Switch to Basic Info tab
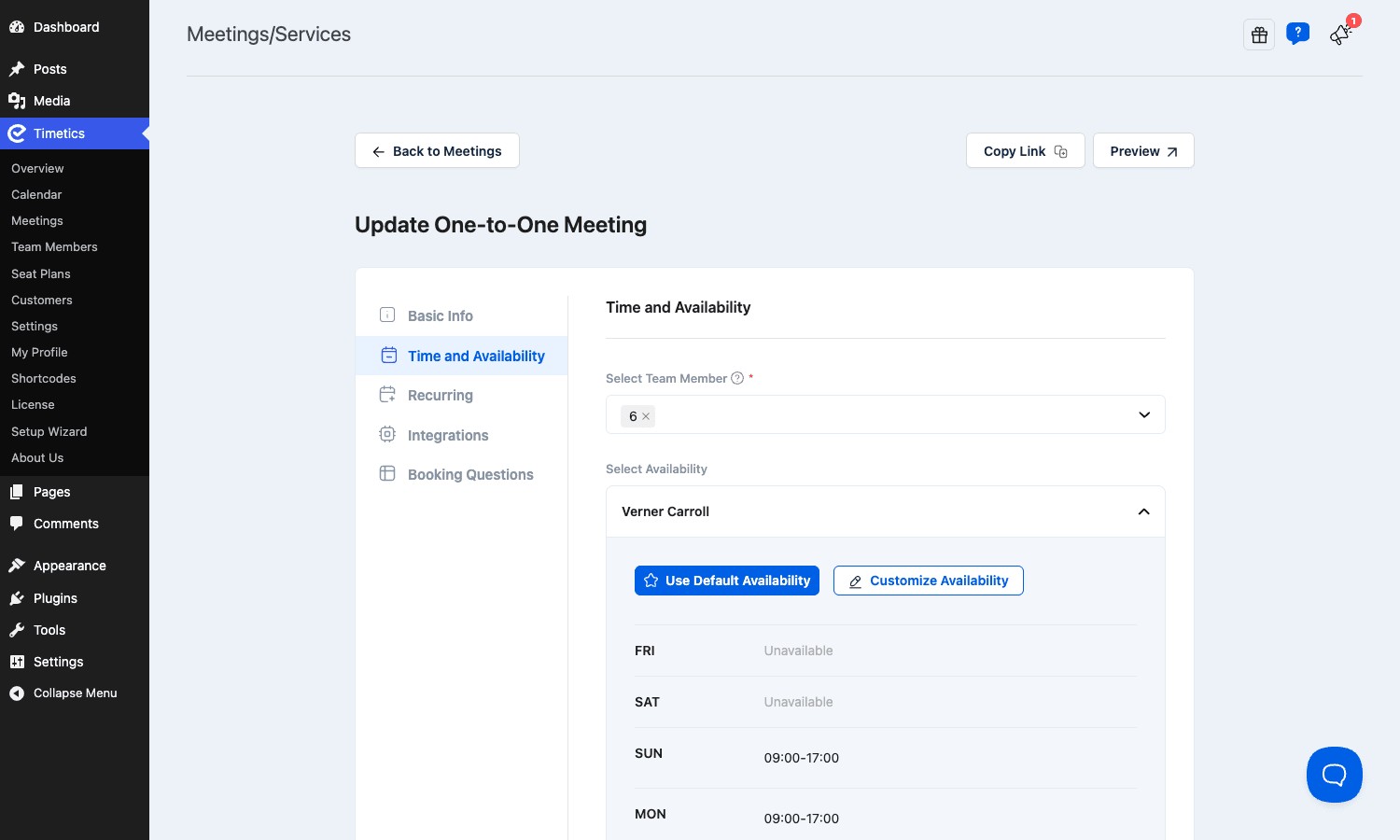The width and height of the screenshot is (1400, 840). (462, 315)
